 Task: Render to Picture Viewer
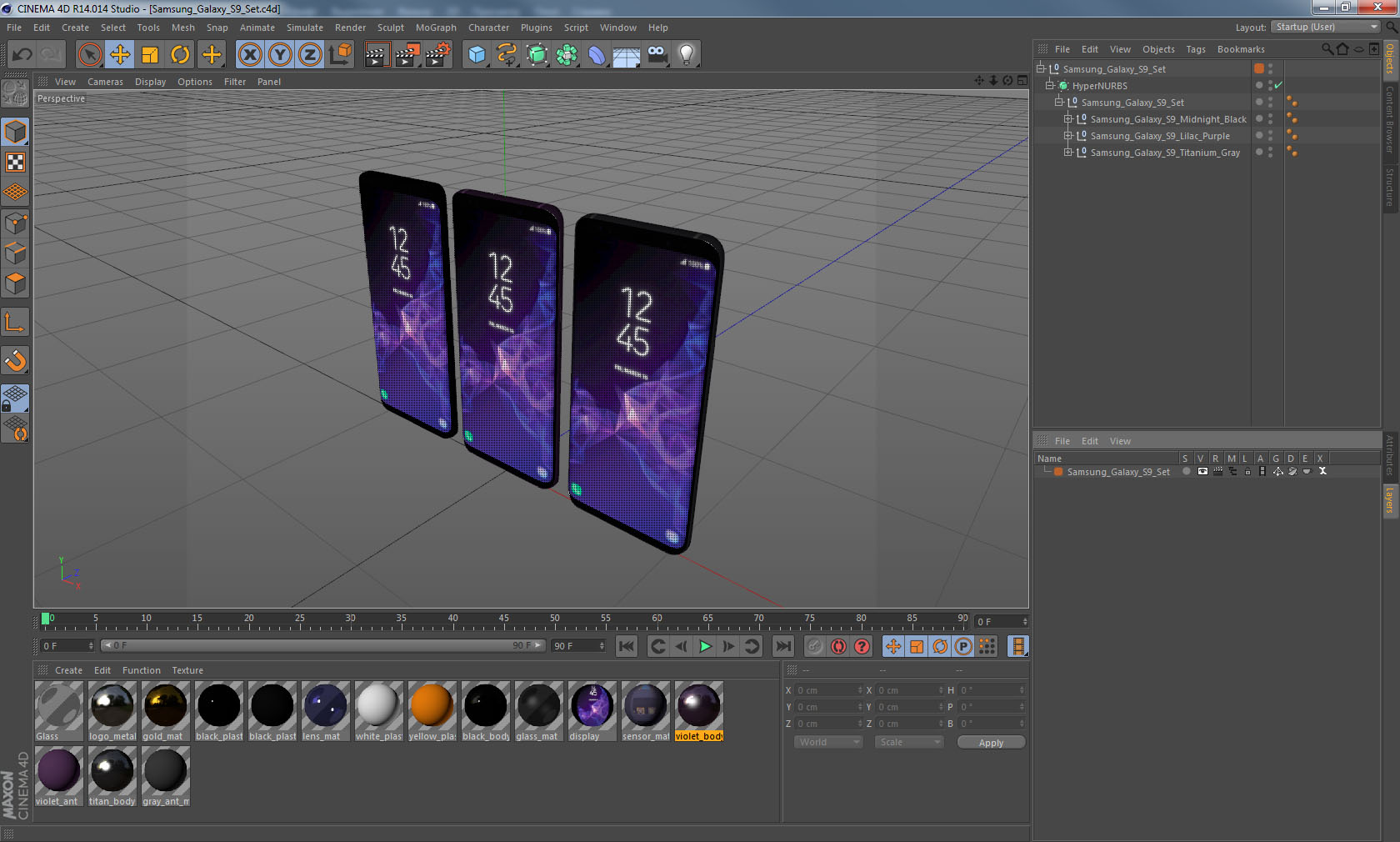(407, 55)
